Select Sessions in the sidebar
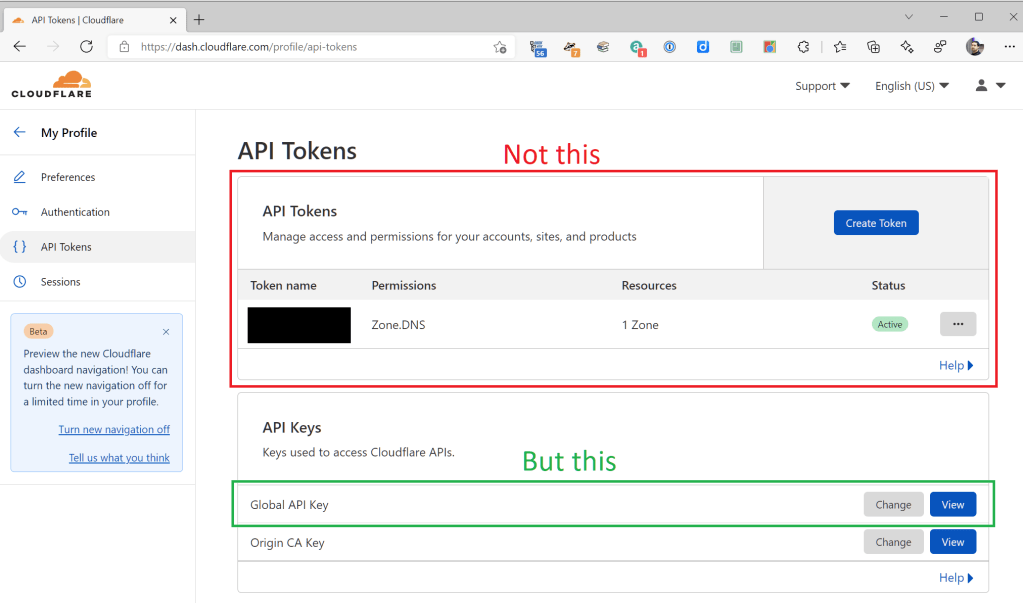Screen dimensions: 1023x603 pyautogui.click(x=60, y=282)
